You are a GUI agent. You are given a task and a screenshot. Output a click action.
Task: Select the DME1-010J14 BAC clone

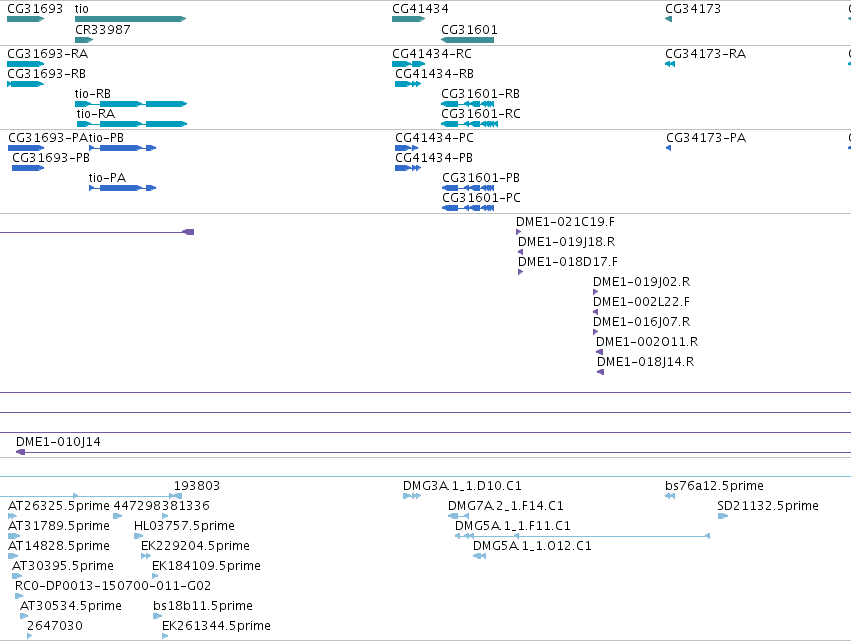433,452
